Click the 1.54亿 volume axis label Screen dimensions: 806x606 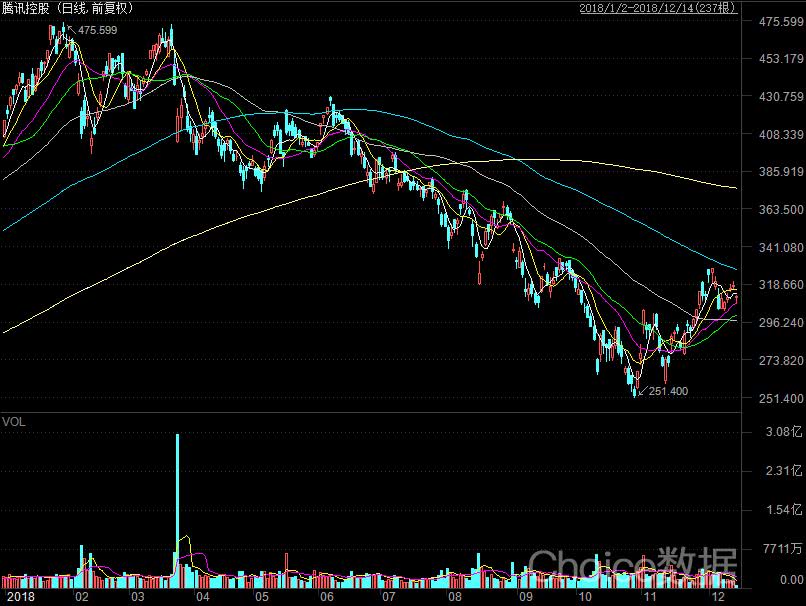(x=784, y=510)
